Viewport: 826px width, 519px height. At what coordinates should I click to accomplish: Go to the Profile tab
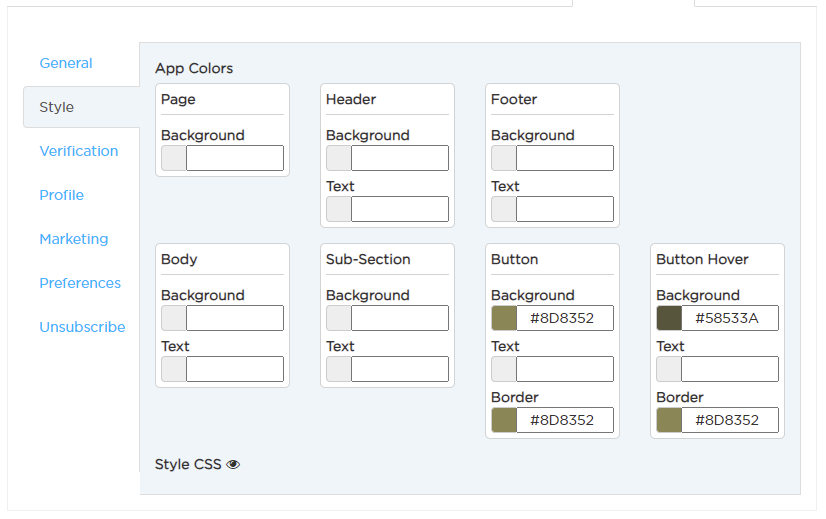[x=62, y=195]
